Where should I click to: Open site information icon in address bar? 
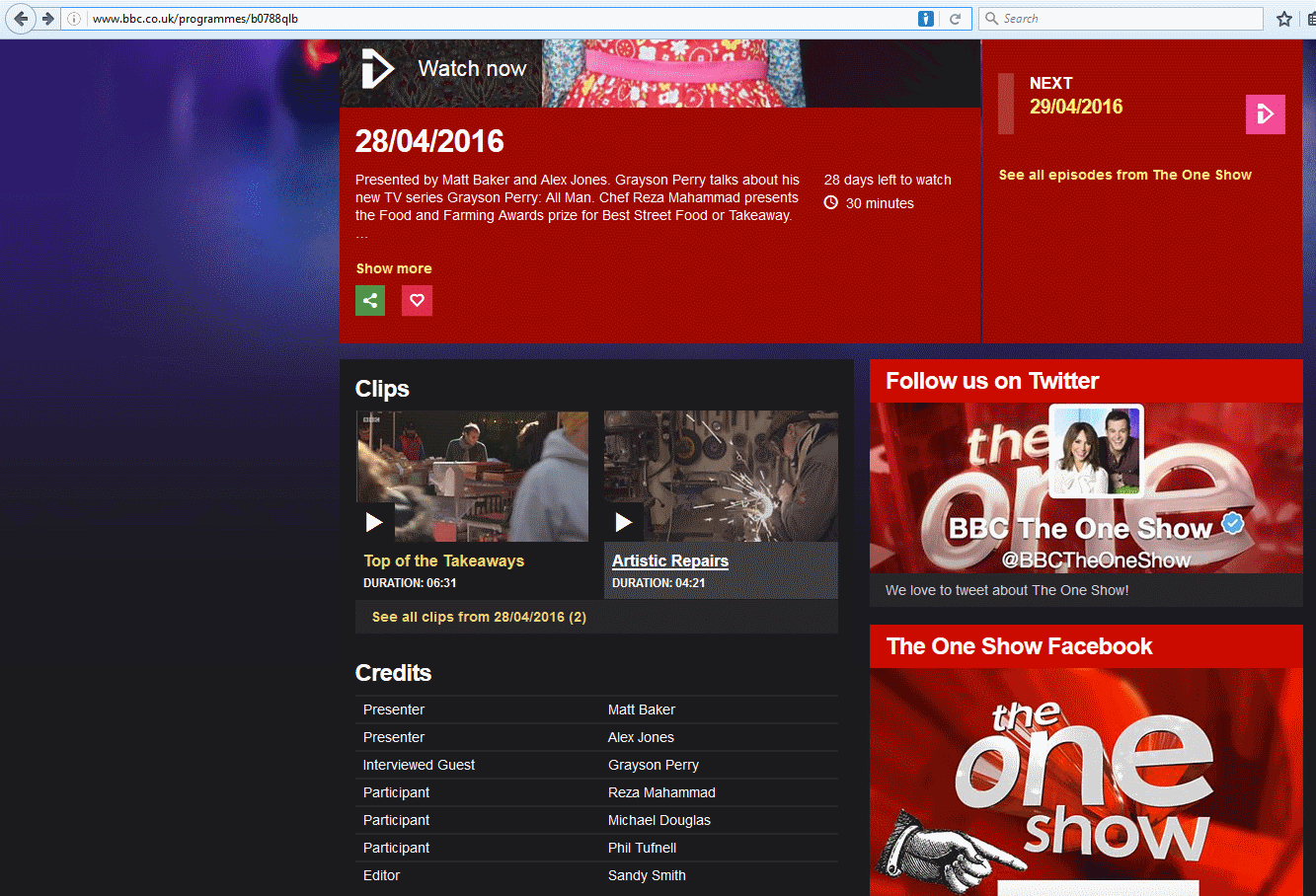coord(74,19)
